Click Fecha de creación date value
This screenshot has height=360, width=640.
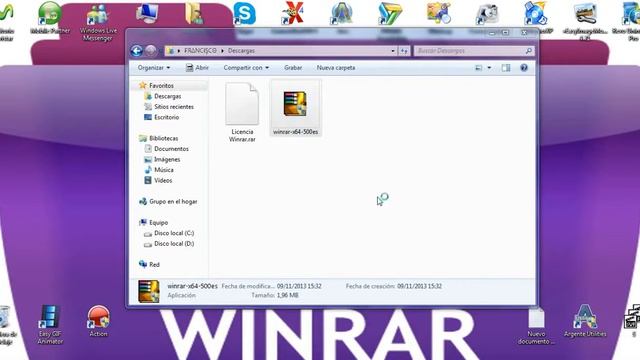click(419, 286)
